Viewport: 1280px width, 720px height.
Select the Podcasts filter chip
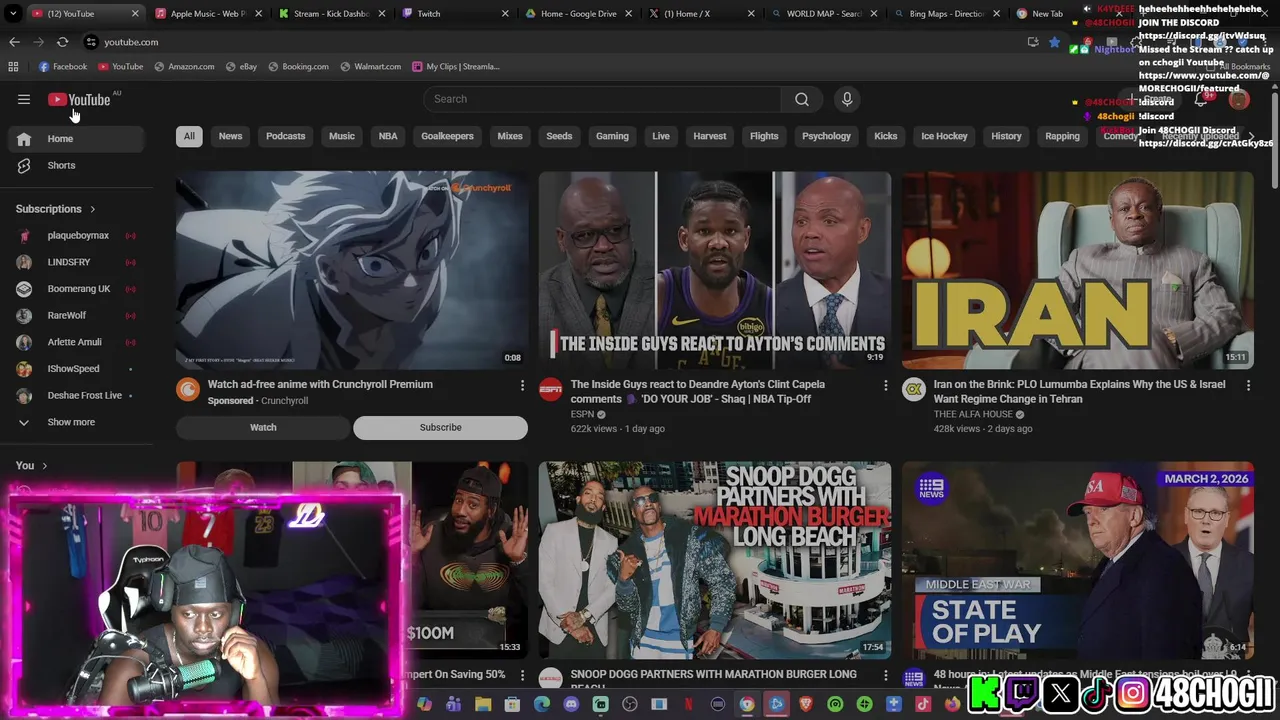pyautogui.click(x=286, y=136)
